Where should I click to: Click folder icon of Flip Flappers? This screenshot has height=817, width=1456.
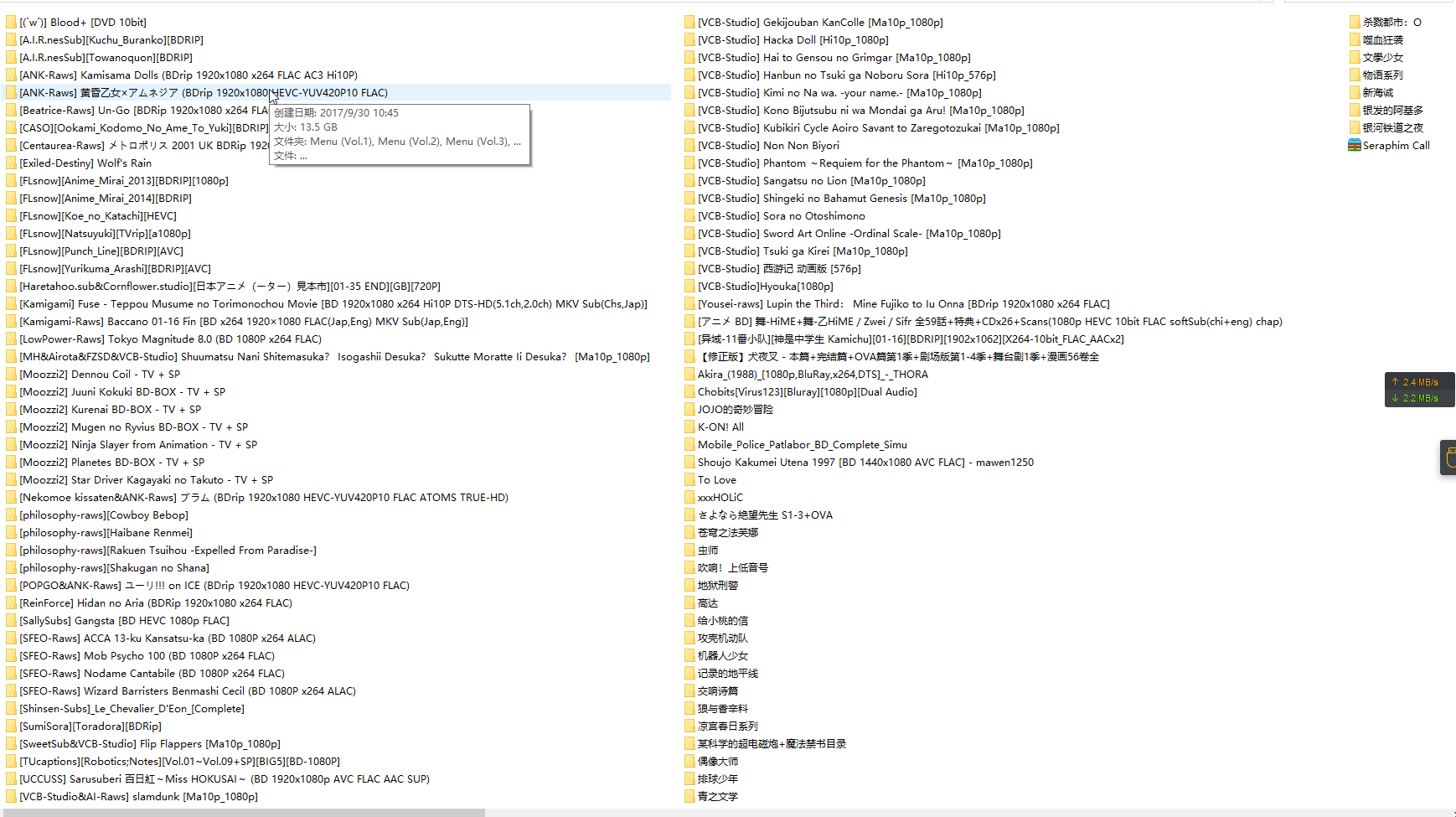coord(11,744)
